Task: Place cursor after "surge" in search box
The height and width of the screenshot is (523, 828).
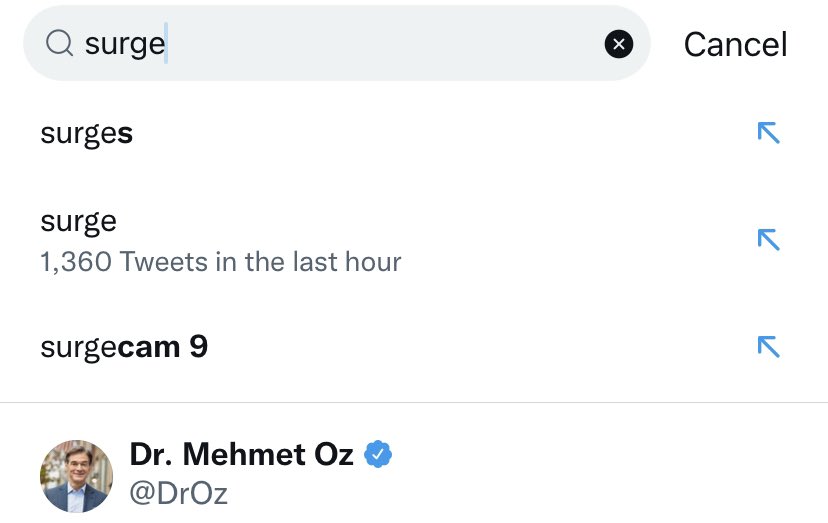Action: click(x=166, y=44)
